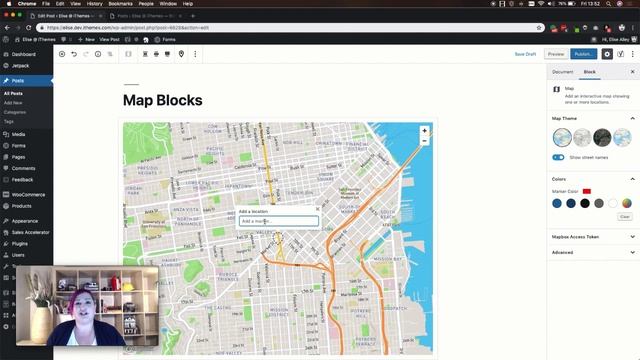The height and width of the screenshot is (360, 640).
Task: Open block navigation in the editor toolbar
Action: 110,54
